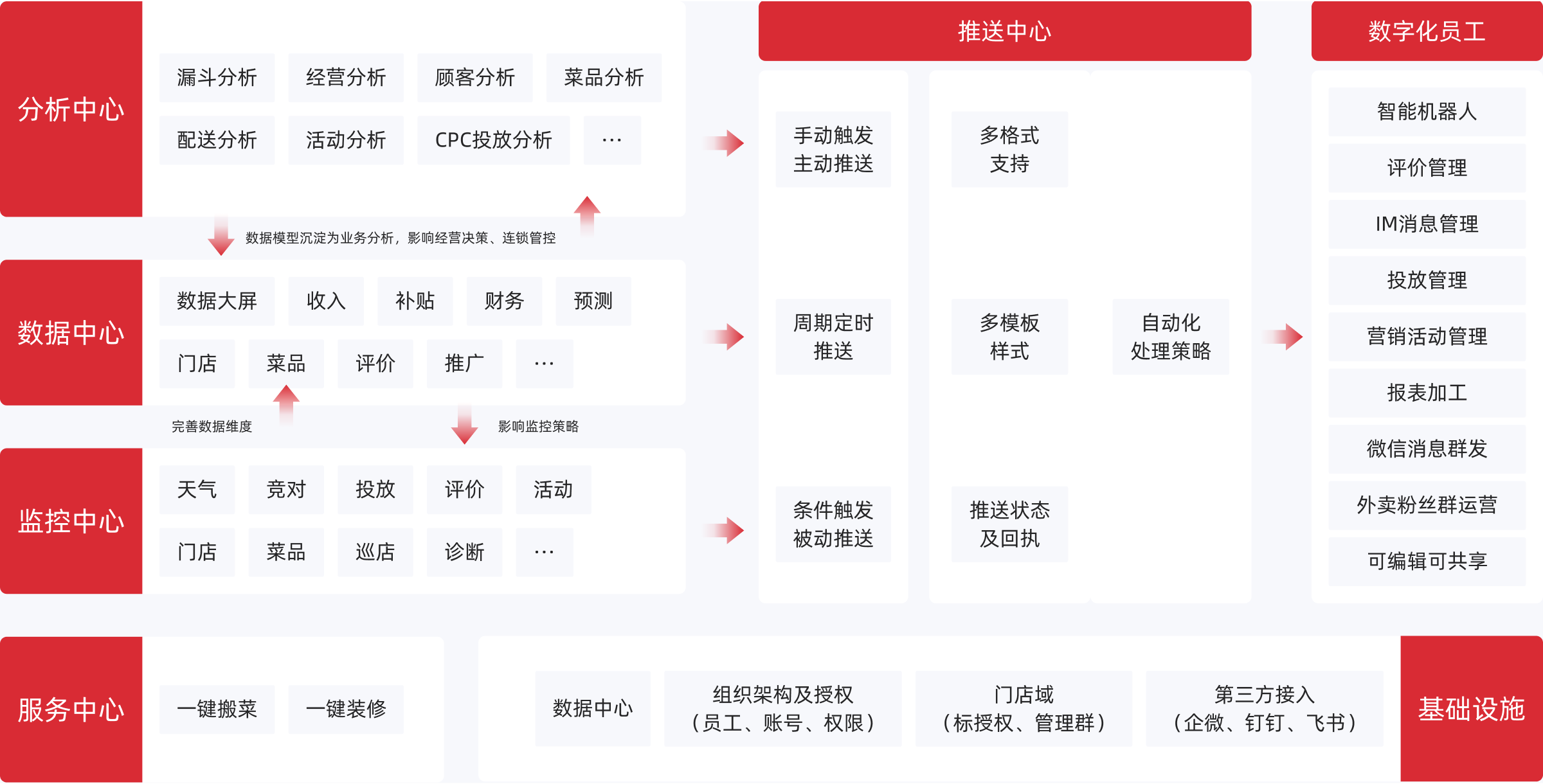This screenshot has height=784, width=1543.
Task: Select the 推送中心 header
Action: (1004, 31)
